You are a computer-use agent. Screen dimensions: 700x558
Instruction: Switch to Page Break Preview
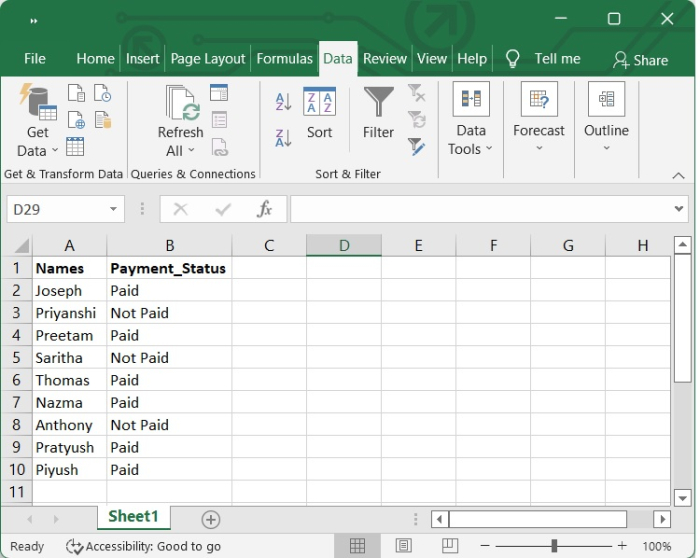click(x=450, y=546)
